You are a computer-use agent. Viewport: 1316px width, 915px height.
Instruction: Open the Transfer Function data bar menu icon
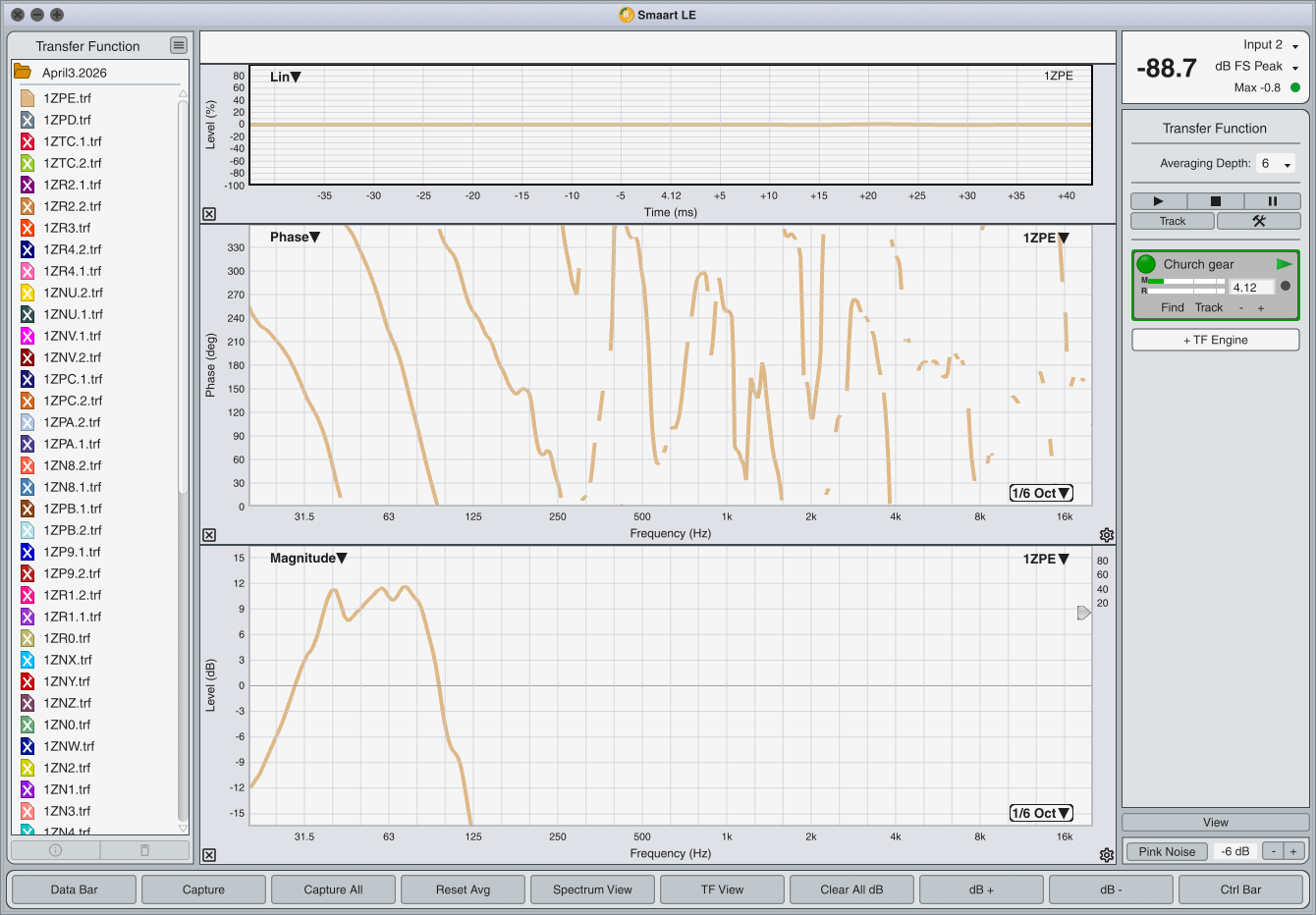178,45
